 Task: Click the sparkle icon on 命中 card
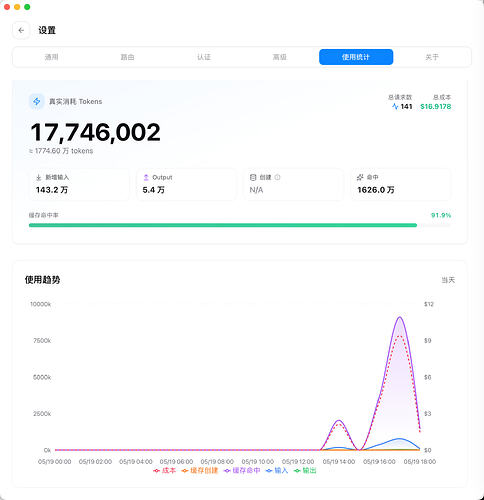coord(360,177)
